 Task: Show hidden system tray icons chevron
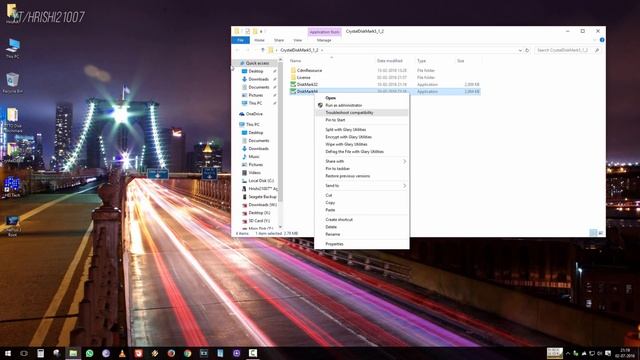(568, 353)
